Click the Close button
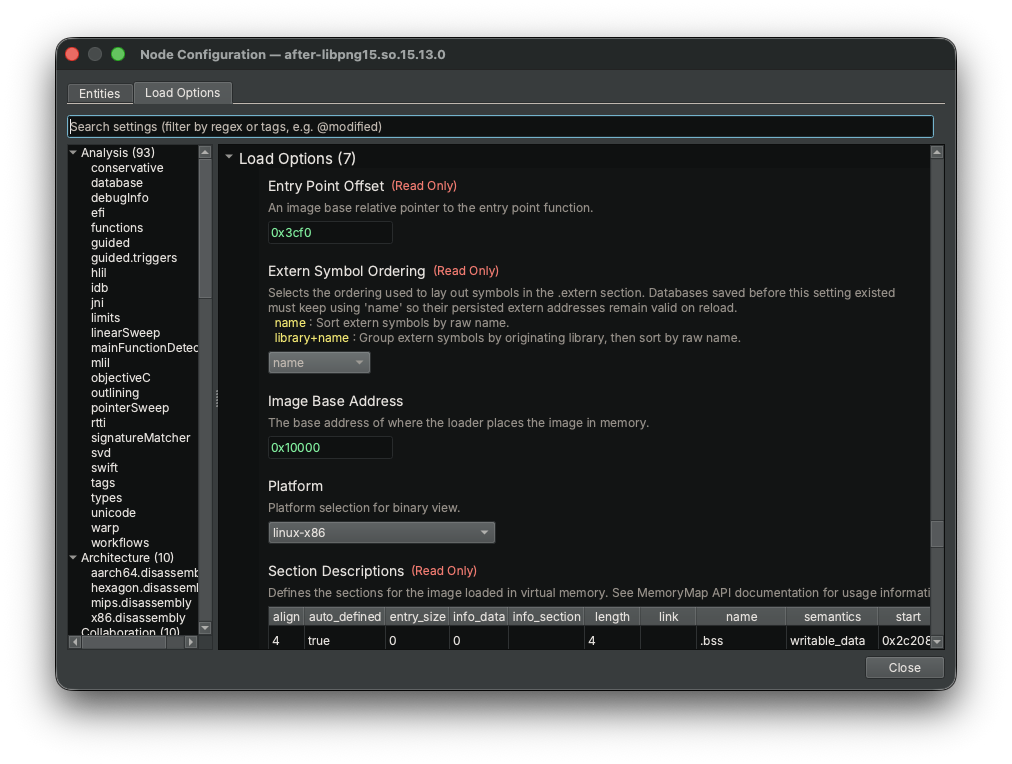 904,667
